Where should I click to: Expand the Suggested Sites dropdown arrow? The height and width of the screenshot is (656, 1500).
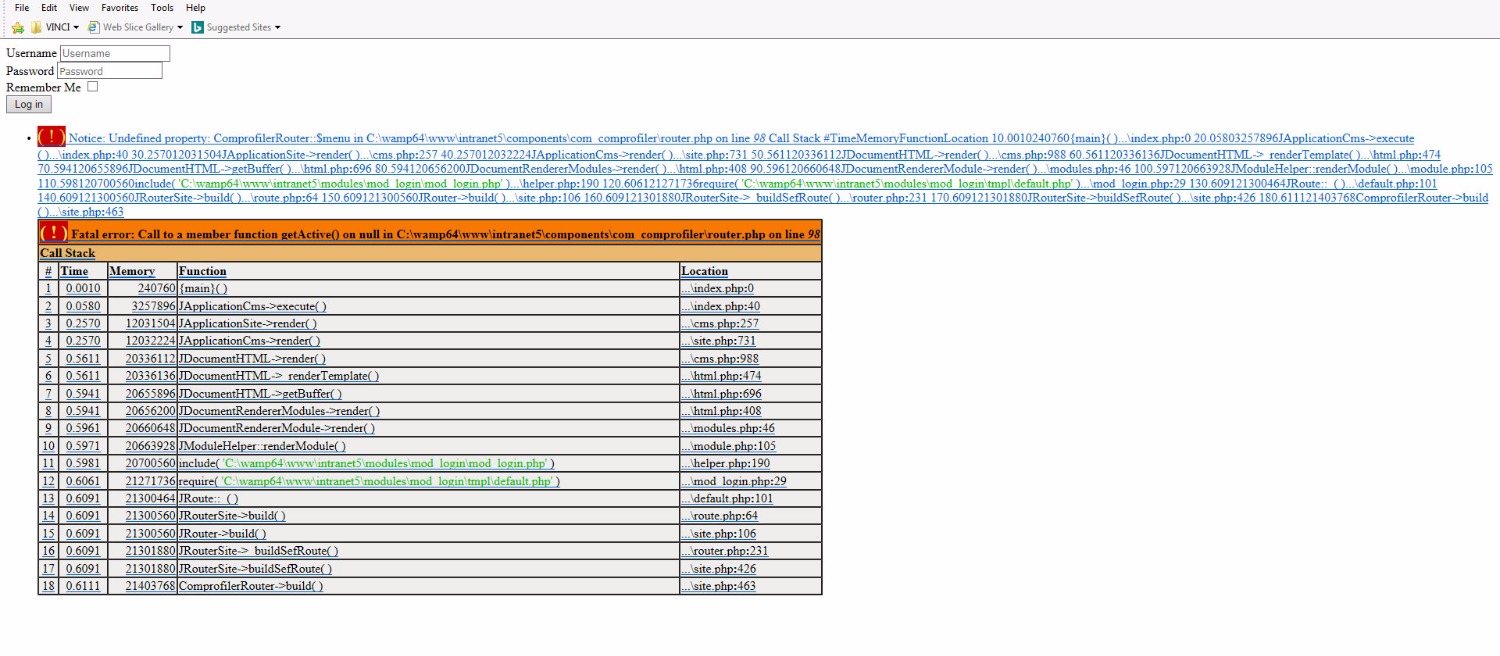[277, 27]
